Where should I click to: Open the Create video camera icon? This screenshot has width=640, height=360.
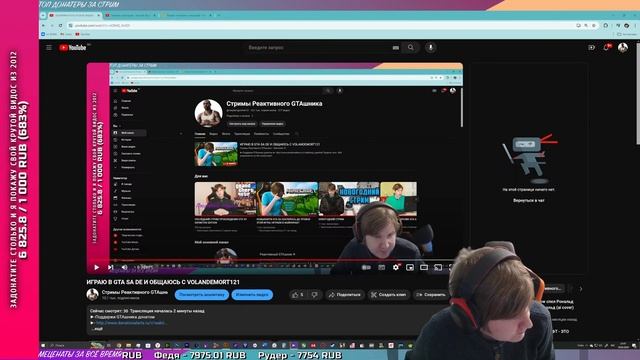pyautogui.click(x=591, y=47)
